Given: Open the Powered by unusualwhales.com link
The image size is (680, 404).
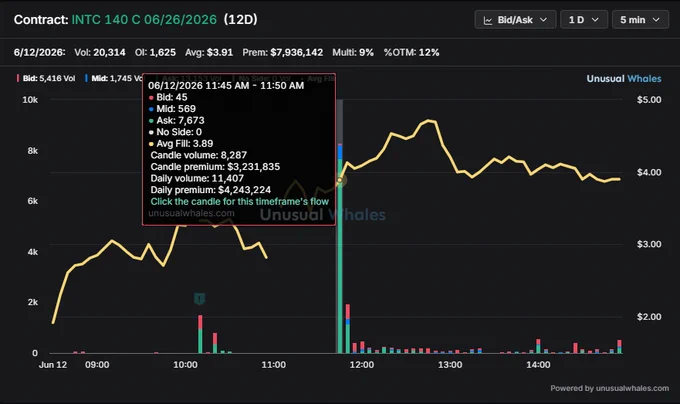Looking at the screenshot, I should tap(609, 388).
